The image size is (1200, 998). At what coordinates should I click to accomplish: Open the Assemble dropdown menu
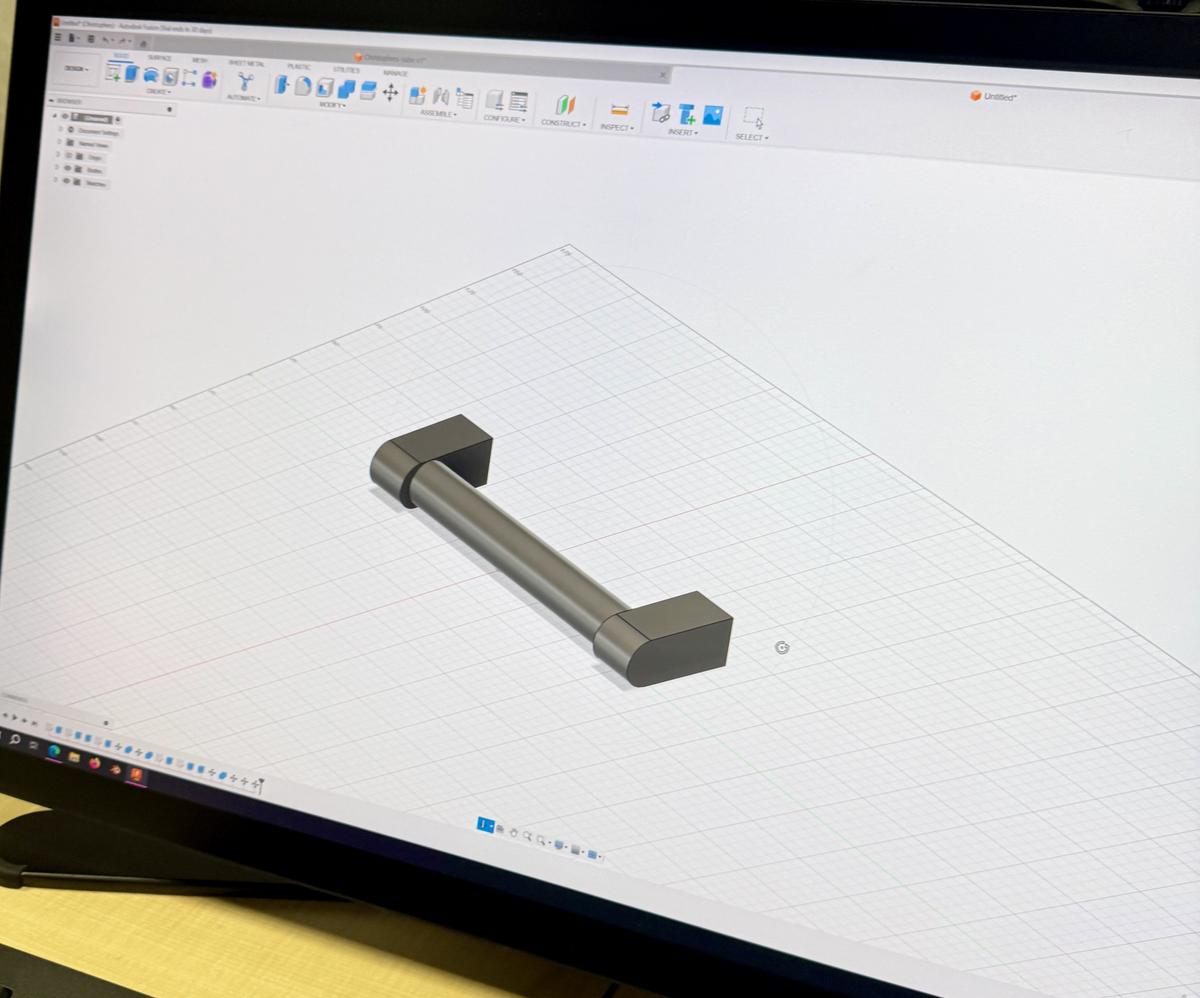[x=438, y=114]
